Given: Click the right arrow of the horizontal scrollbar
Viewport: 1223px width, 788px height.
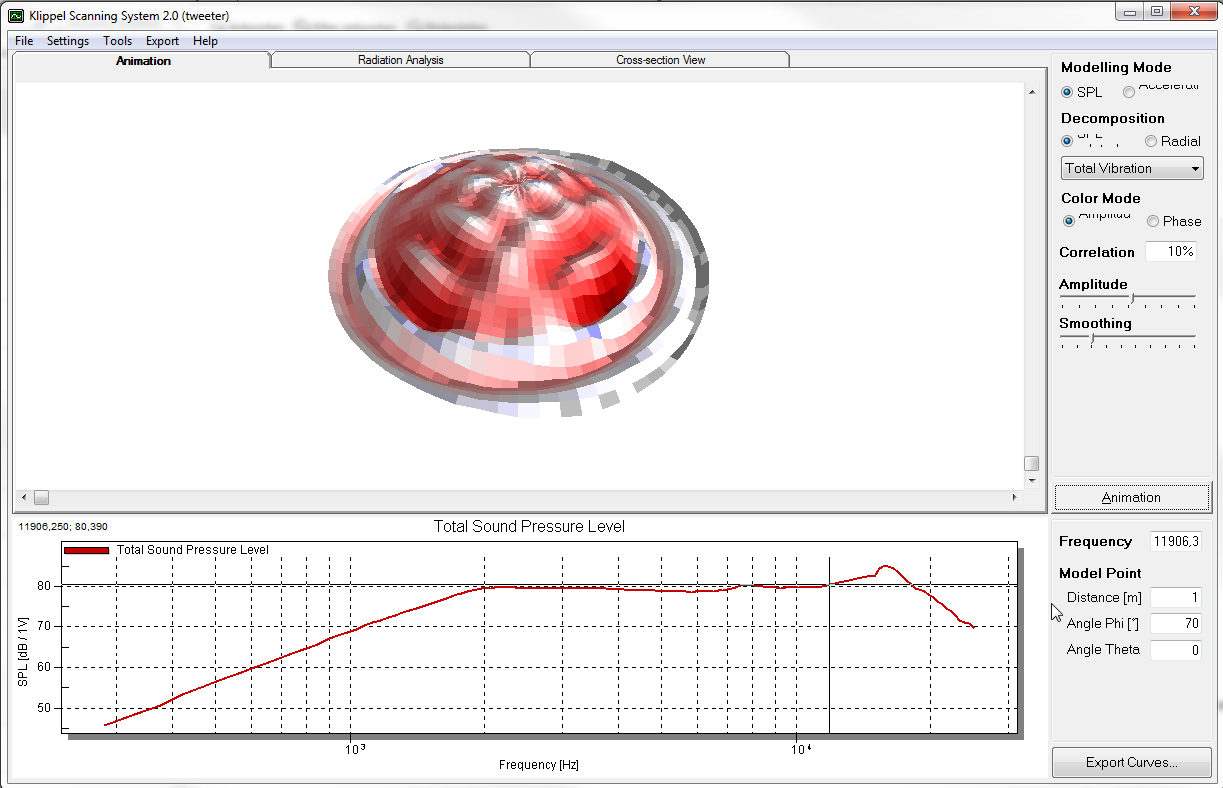Looking at the screenshot, I should [1015, 497].
